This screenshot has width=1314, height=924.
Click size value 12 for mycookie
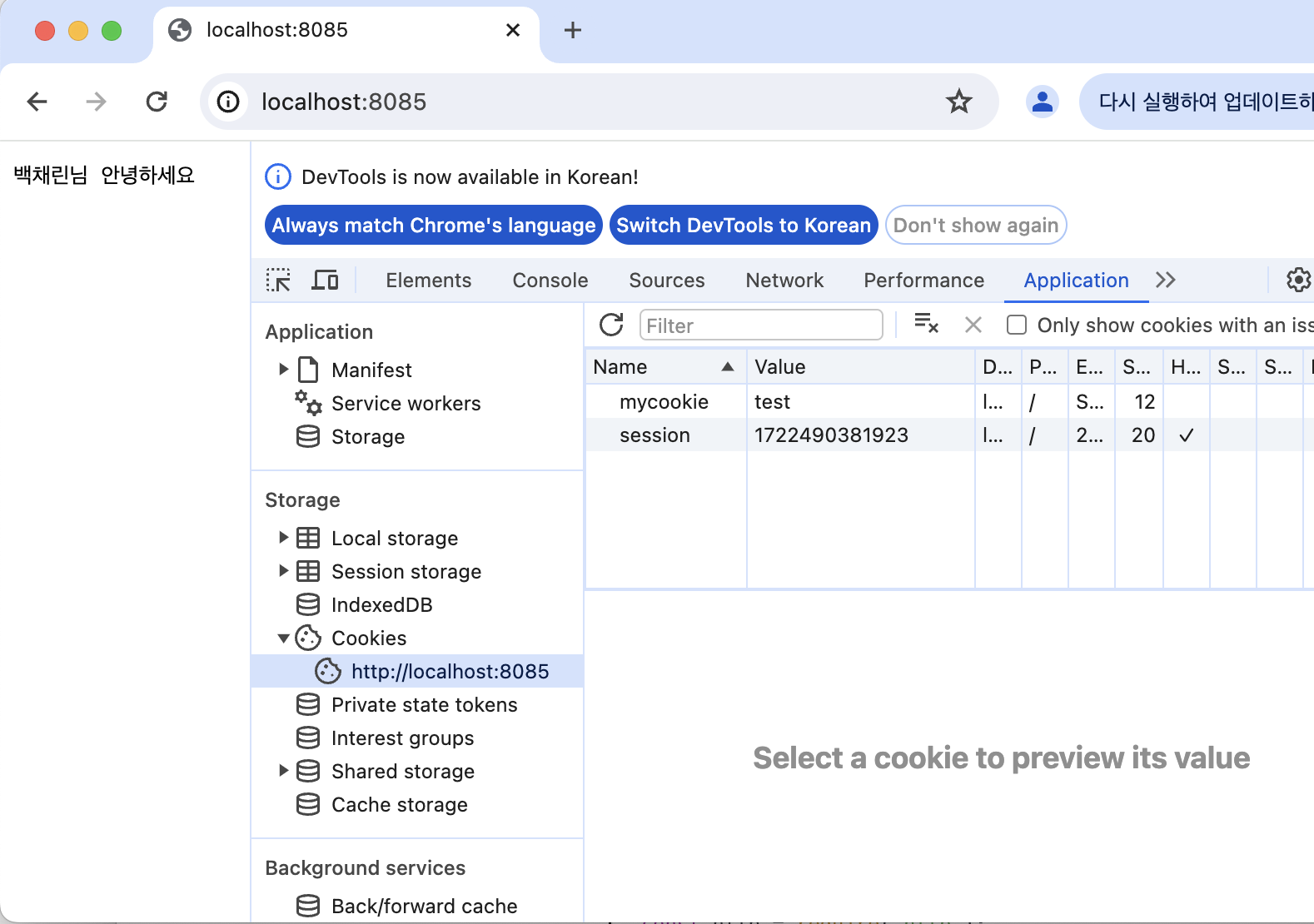tap(1144, 401)
